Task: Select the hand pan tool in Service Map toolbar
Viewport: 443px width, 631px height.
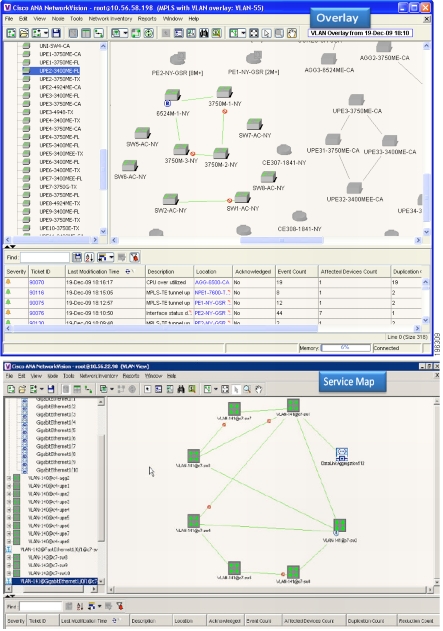Action: point(259,389)
